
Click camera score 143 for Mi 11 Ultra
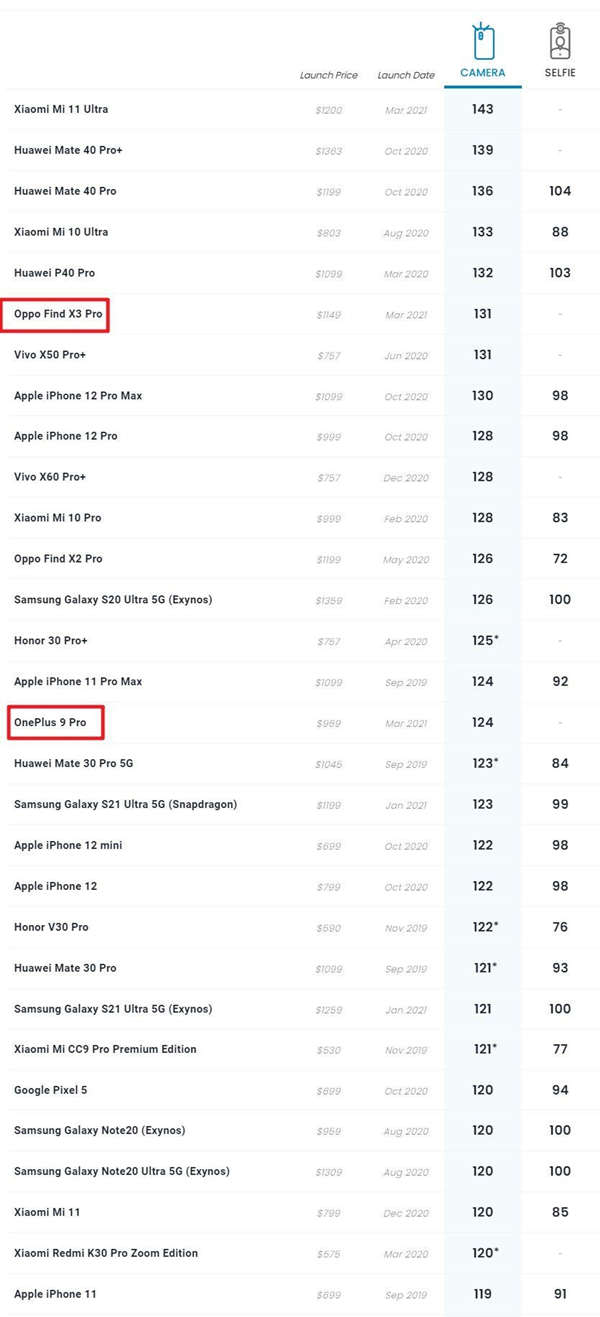click(x=483, y=109)
